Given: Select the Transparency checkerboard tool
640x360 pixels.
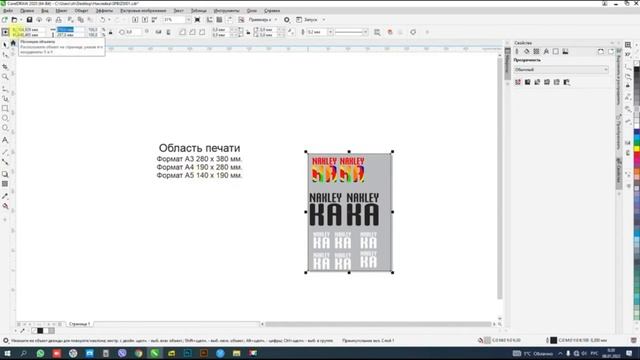Looking at the screenshot, I should 5,184.
